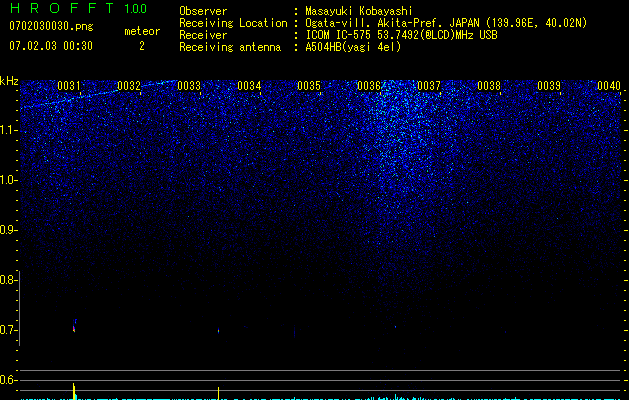
Task: Select the filename 0702030030.png
Action: 51,26
